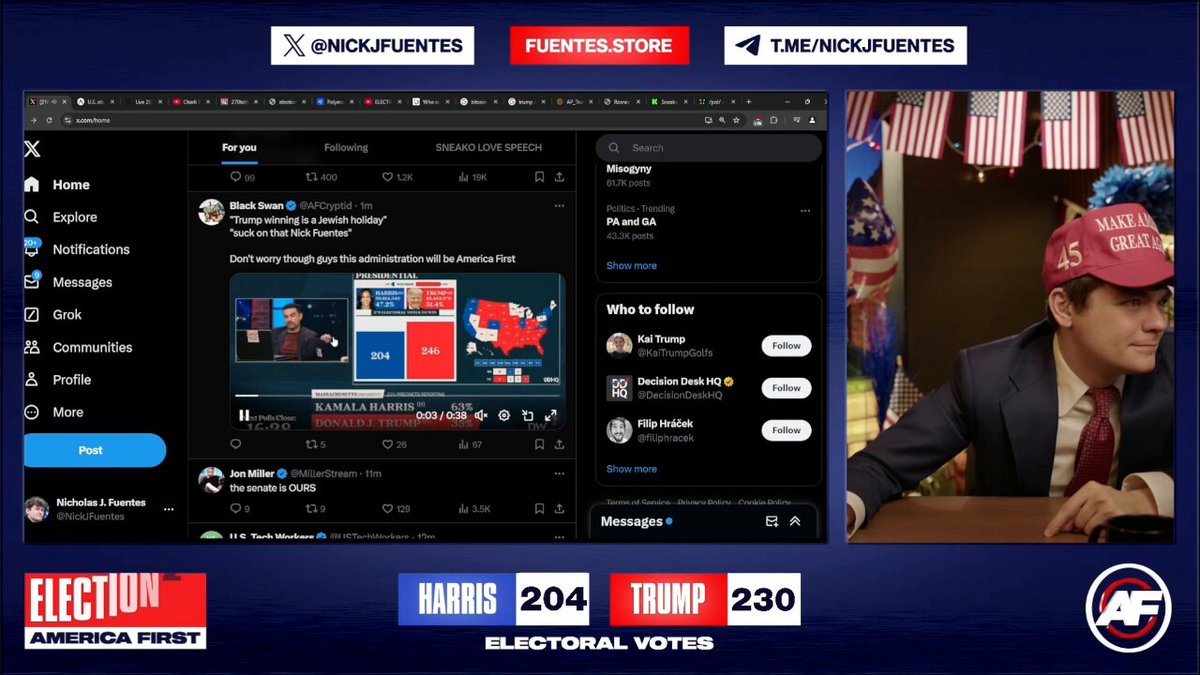Follow Filip Hráček

[786, 430]
